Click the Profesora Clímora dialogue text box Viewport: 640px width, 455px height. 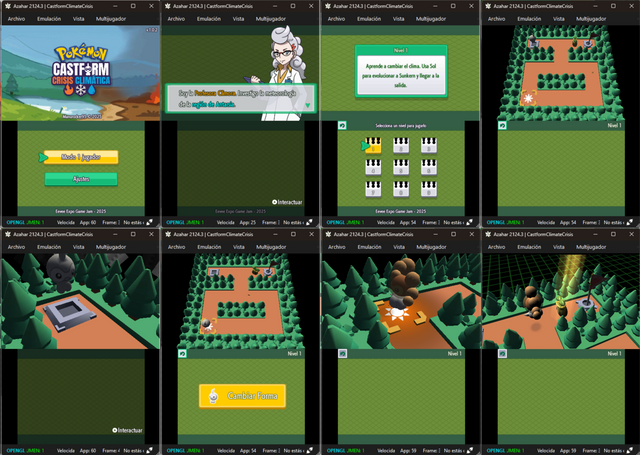pyautogui.click(x=241, y=98)
